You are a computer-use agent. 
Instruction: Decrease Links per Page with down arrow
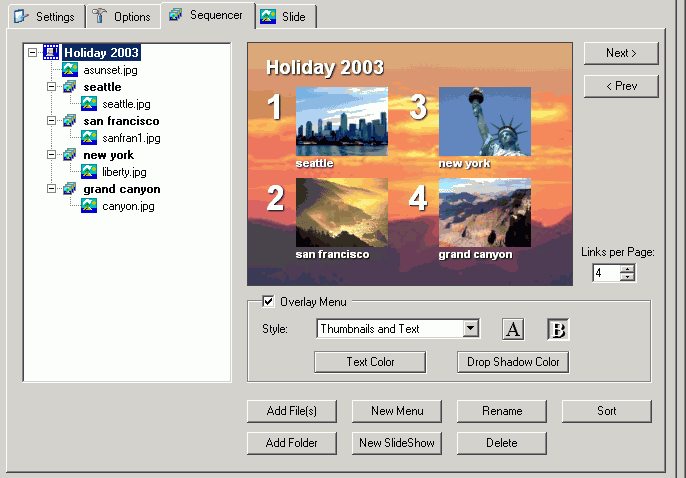[x=627, y=277]
